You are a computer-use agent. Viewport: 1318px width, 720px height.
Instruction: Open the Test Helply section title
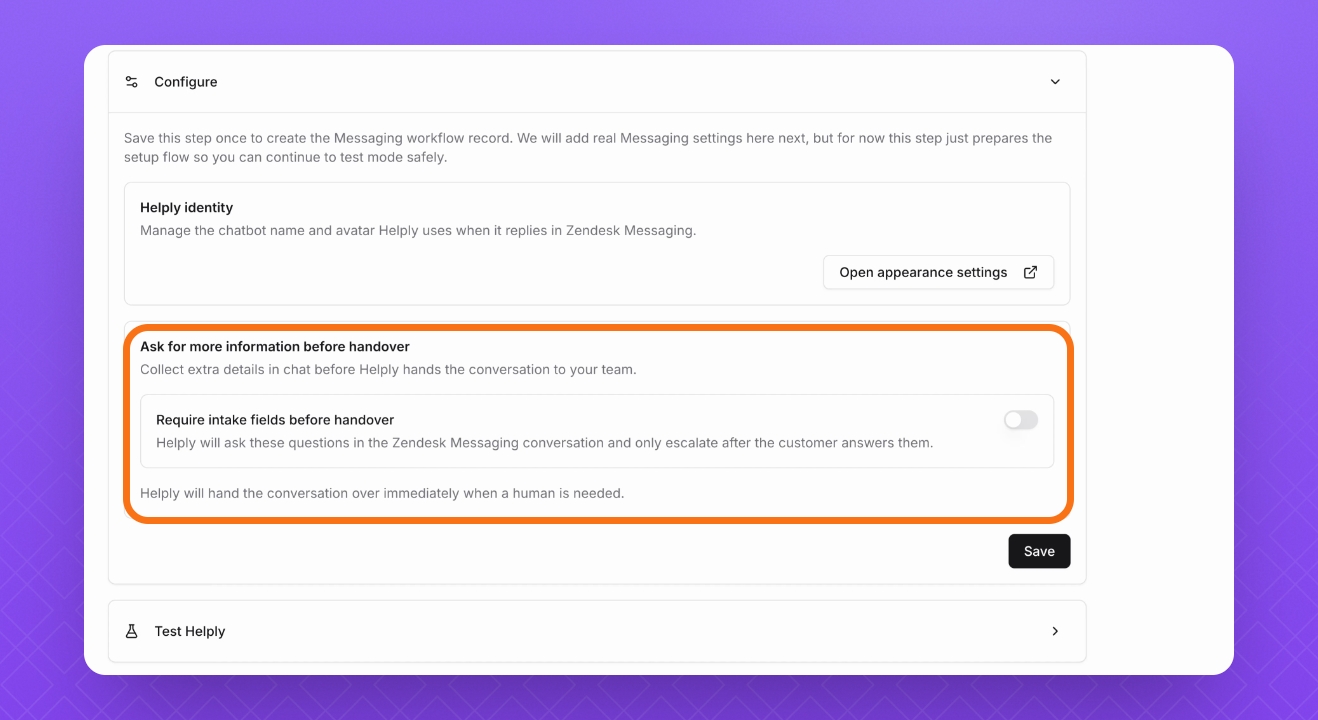(189, 632)
